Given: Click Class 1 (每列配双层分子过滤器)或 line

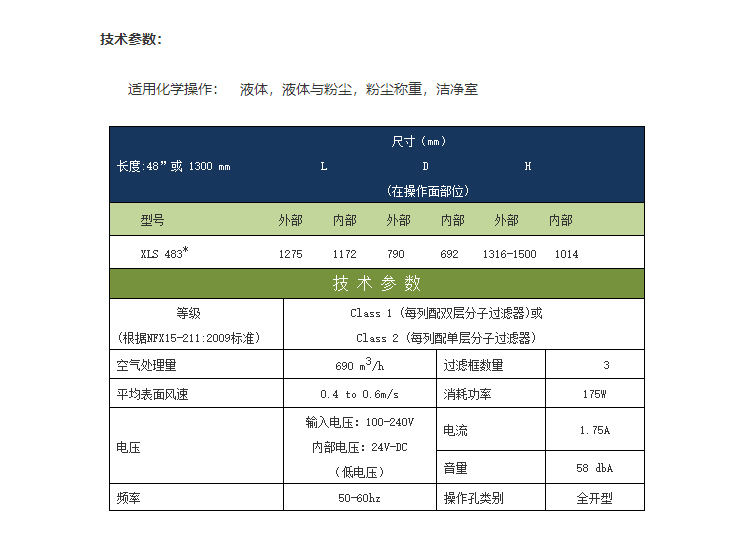Looking at the screenshot, I should click(446, 313).
